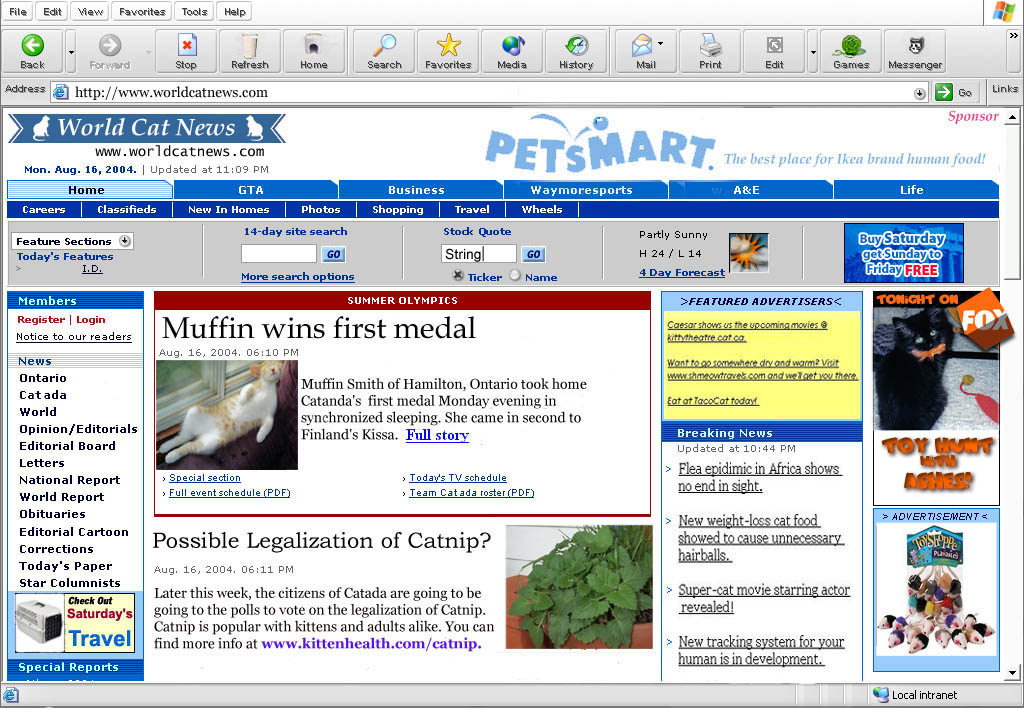
Task: Open the Full story link
Action: click(437, 435)
